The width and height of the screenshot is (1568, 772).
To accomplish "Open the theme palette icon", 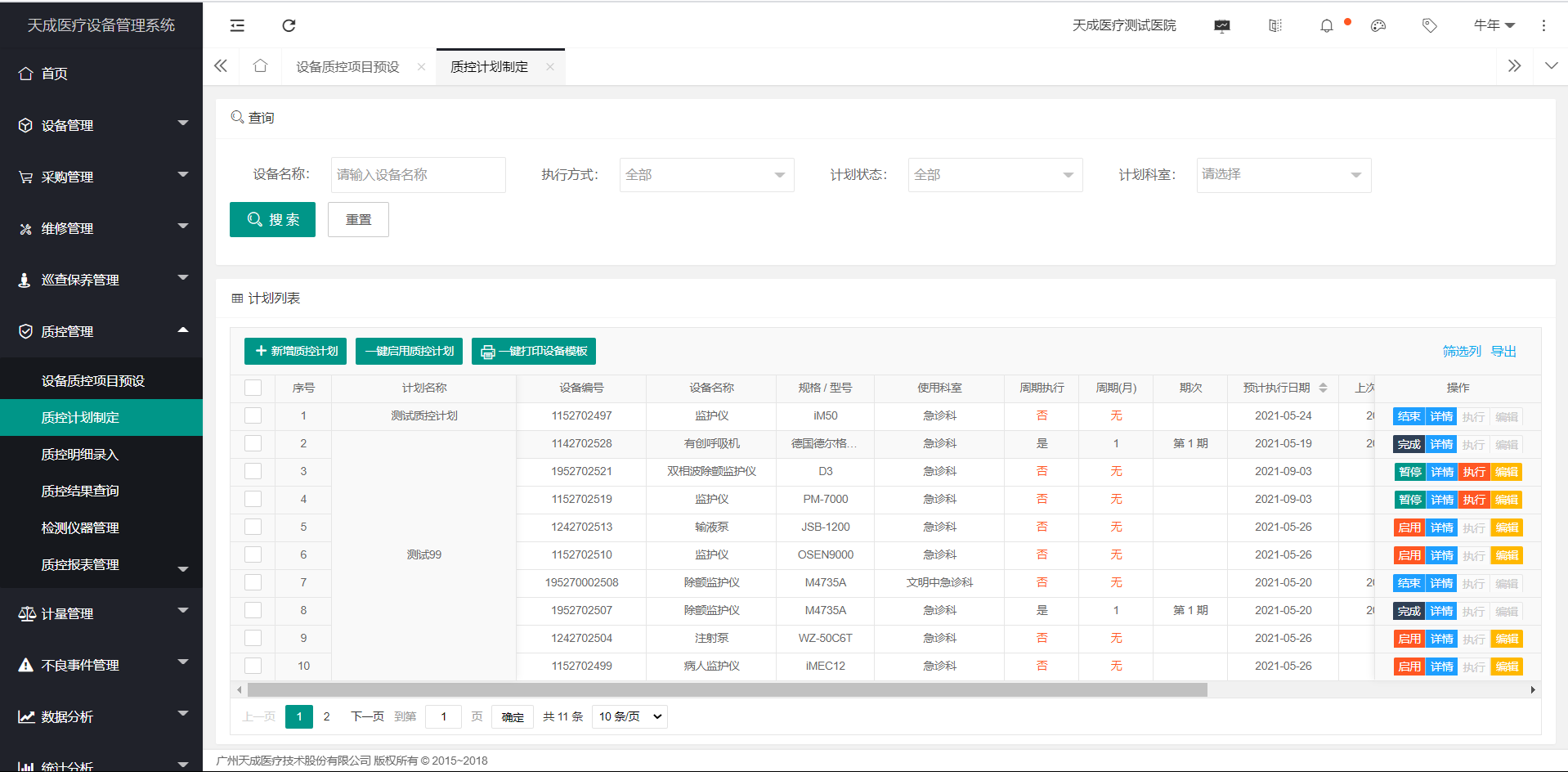I will (1378, 26).
